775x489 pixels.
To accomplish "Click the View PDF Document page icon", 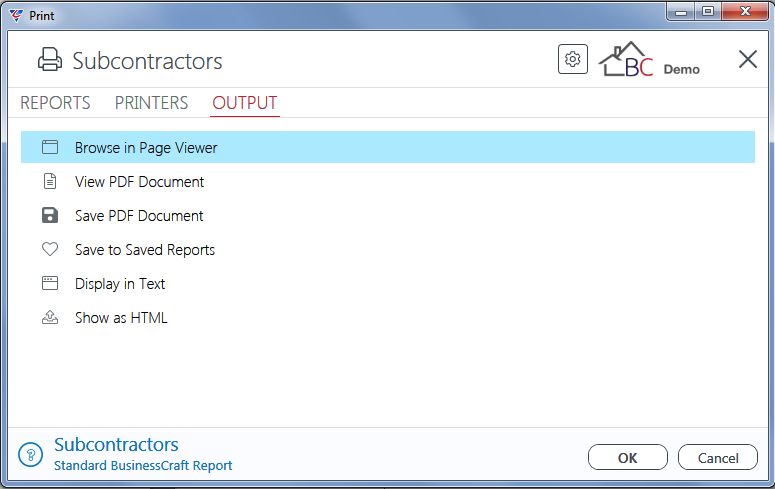I will click(50, 181).
